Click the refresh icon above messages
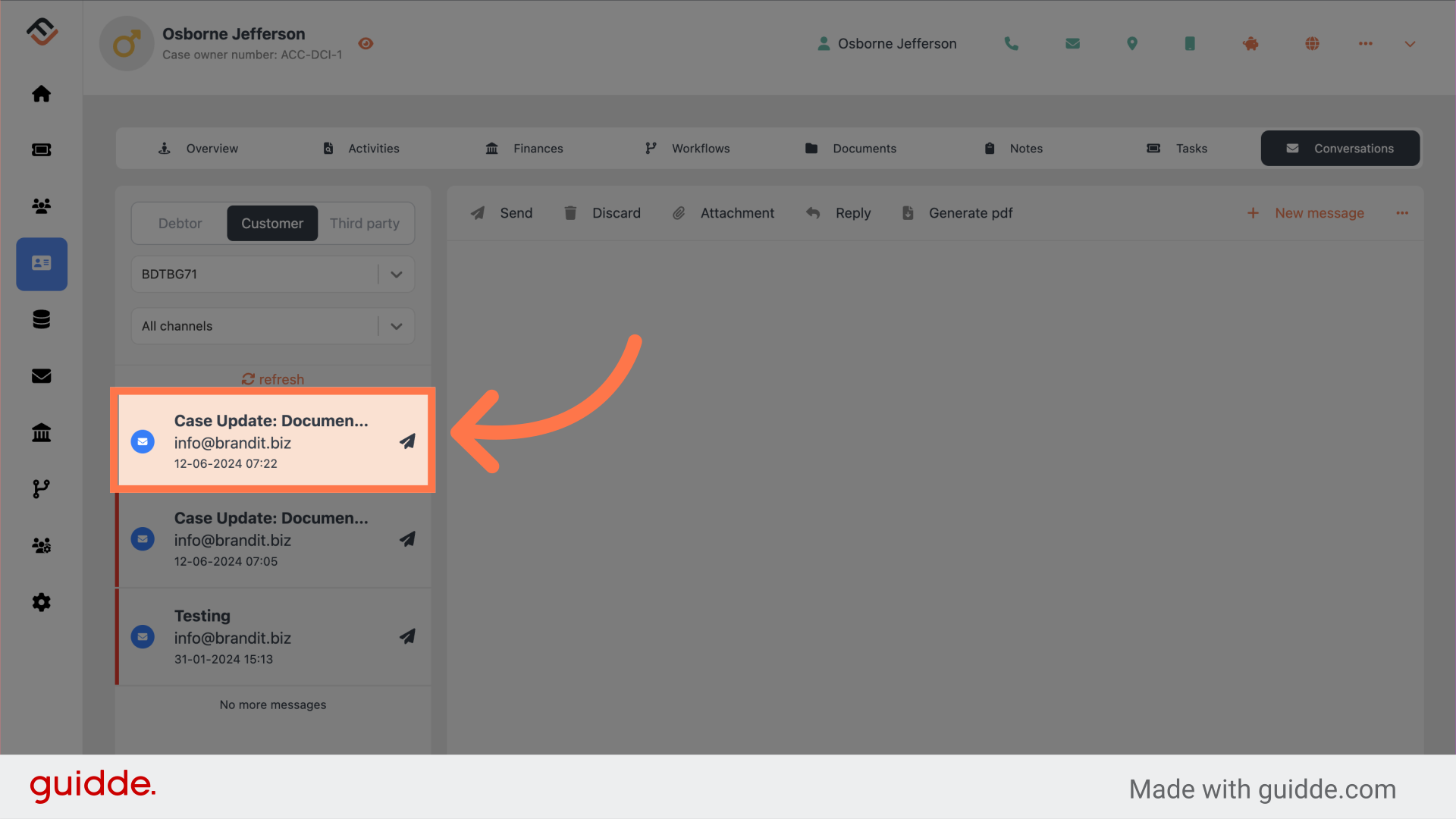Viewport: 1456px width, 819px height. 248,379
